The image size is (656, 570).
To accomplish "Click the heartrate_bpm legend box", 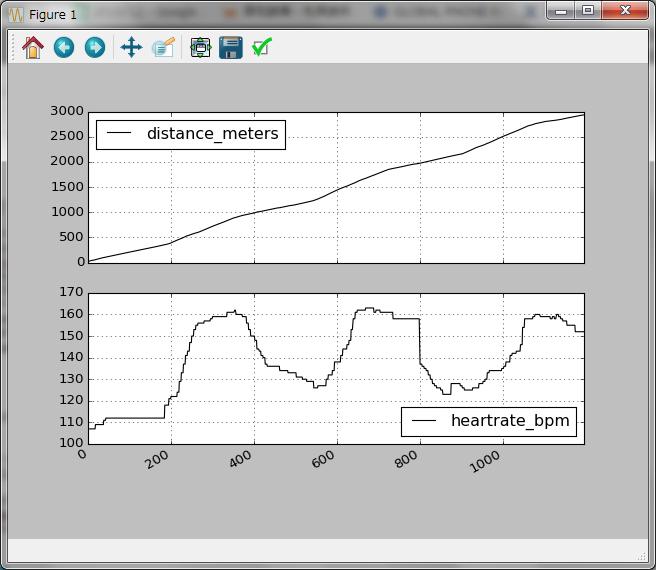I will [x=489, y=422].
